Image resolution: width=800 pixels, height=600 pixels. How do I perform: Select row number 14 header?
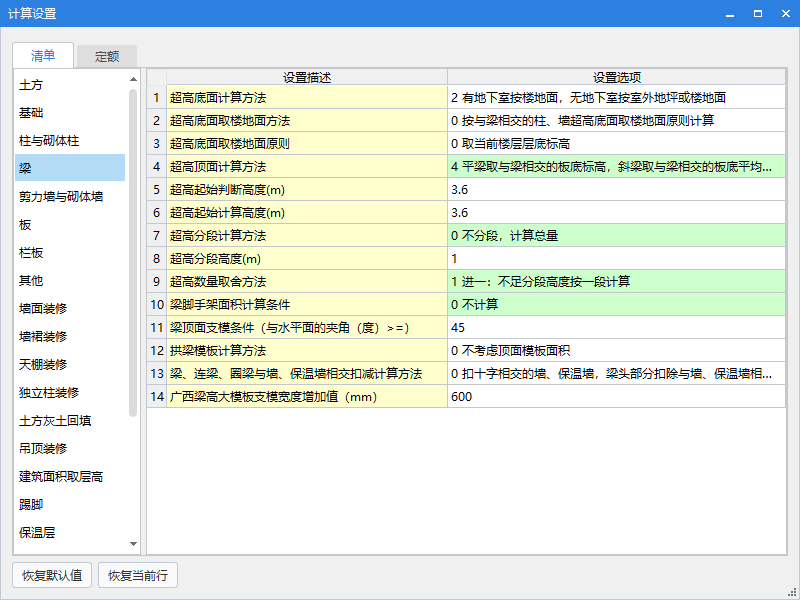point(157,396)
